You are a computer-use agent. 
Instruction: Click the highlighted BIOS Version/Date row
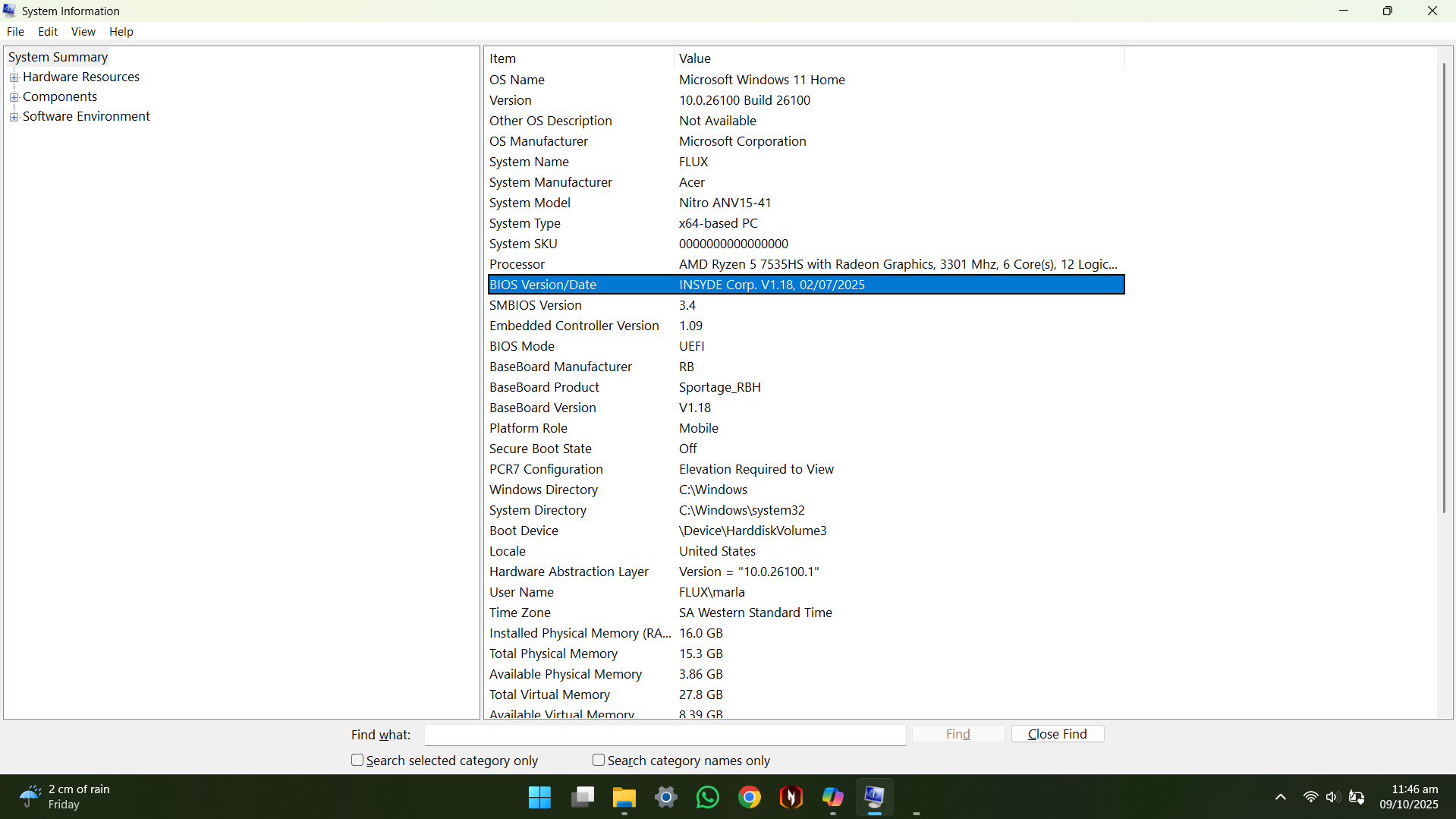pos(806,285)
